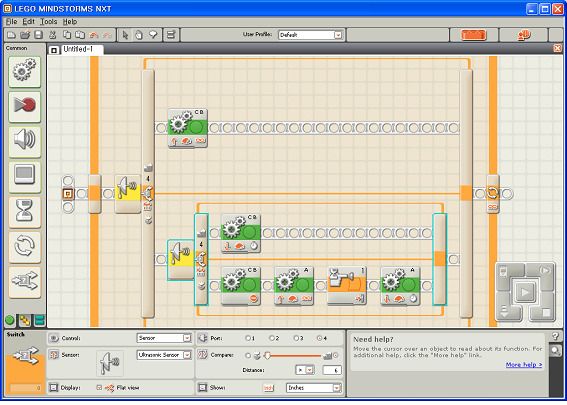Click the Undo toolbar icon

pos(94,35)
